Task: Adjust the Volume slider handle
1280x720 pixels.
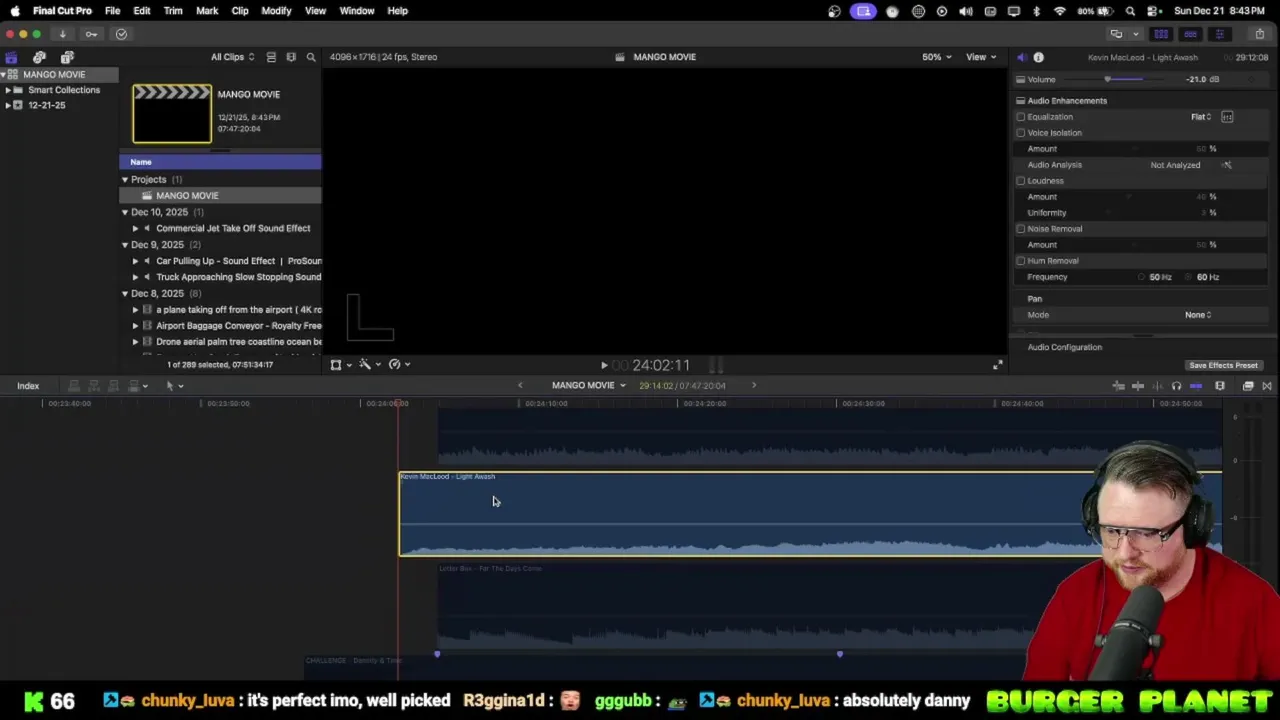Action: 1107,79
